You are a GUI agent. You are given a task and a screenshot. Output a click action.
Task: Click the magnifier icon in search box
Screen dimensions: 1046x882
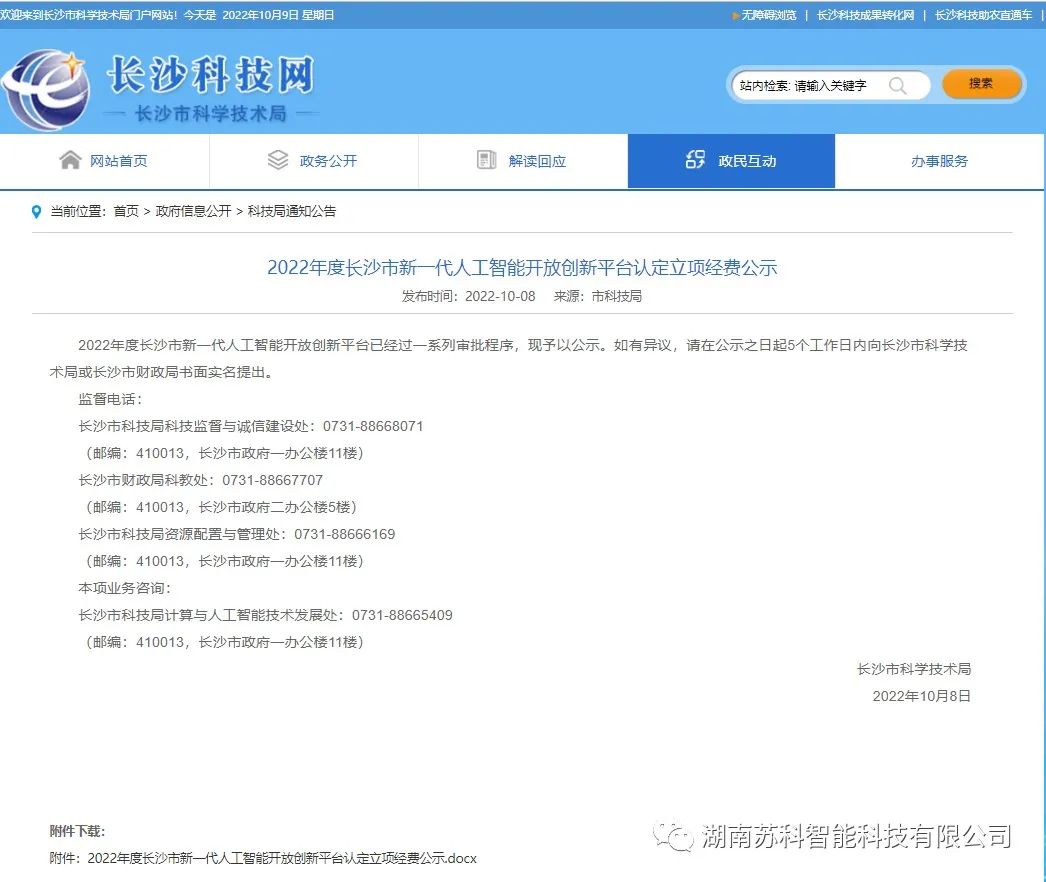(x=897, y=86)
